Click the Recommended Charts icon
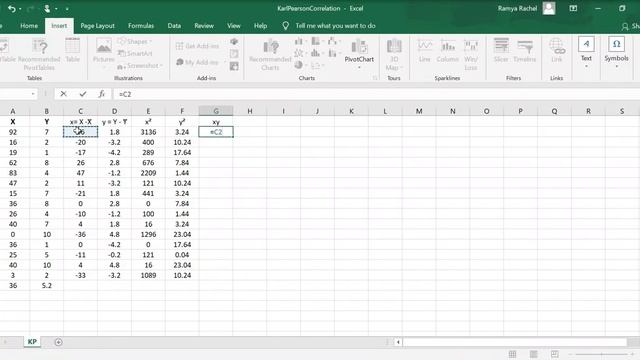Screen dimensions: 640x360 coord(270,47)
